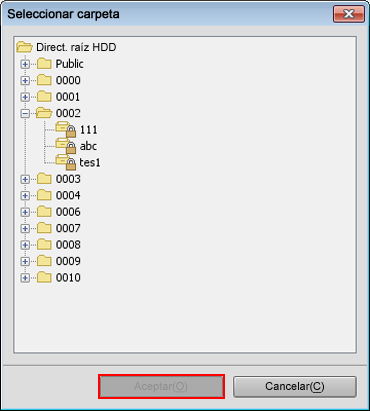Expand the Public folder node
Viewport: 370px width, 411px height.
point(25,64)
